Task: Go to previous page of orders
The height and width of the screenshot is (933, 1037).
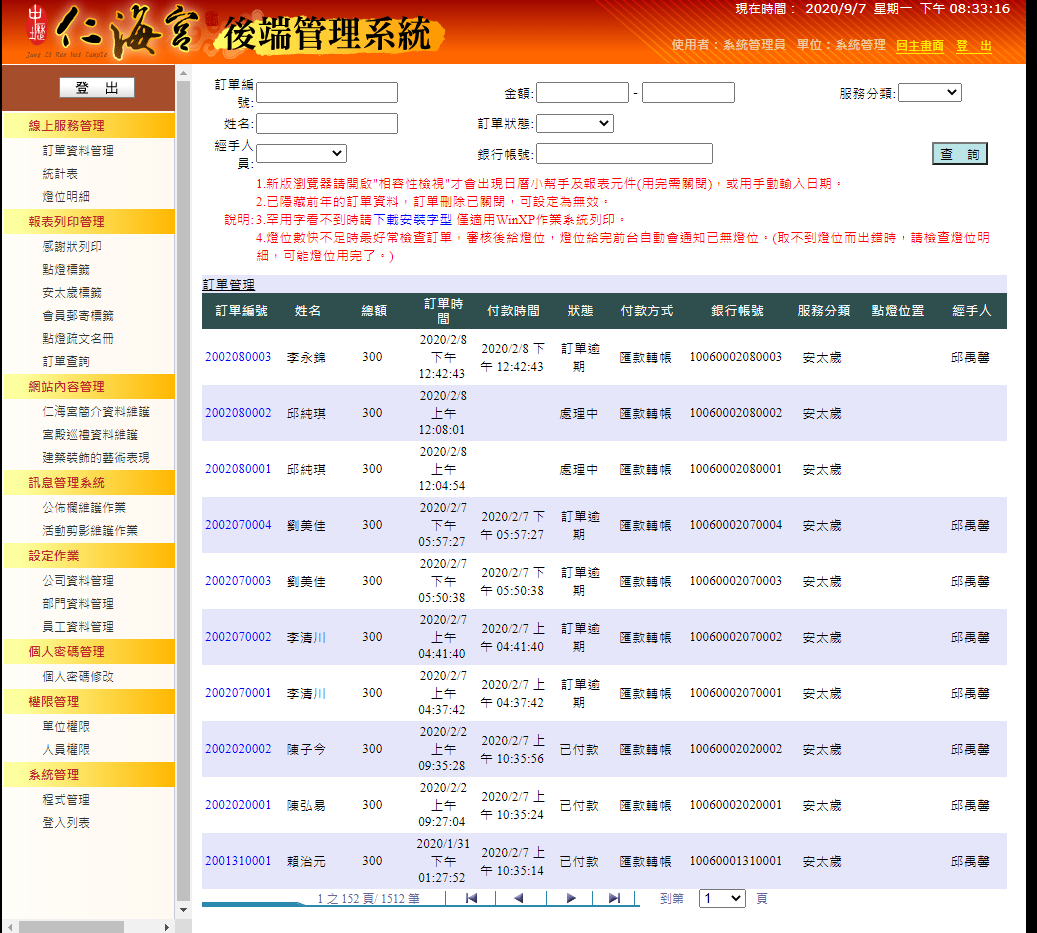Action: (x=518, y=898)
